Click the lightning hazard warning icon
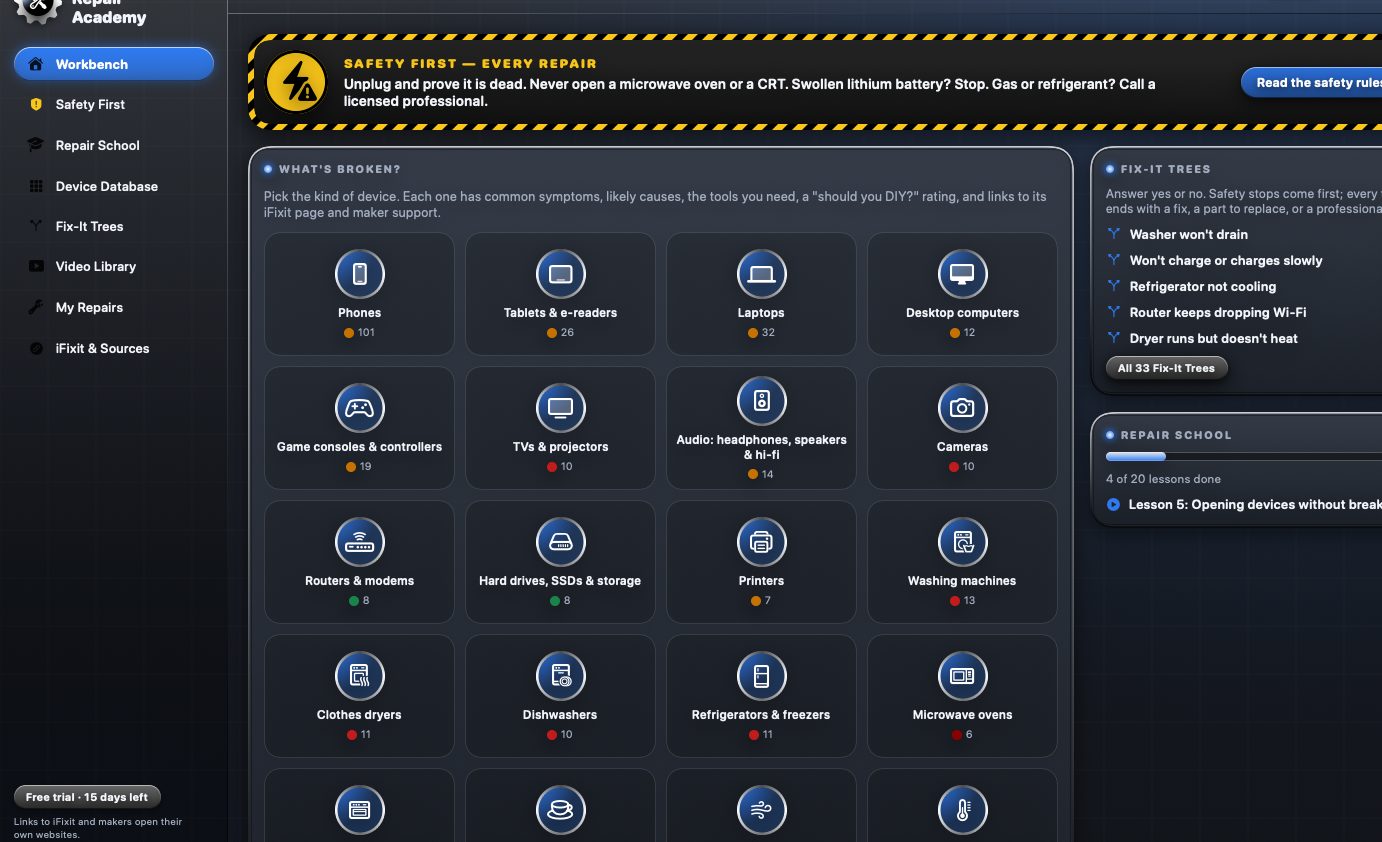Image resolution: width=1382 pixels, height=842 pixels. point(296,82)
